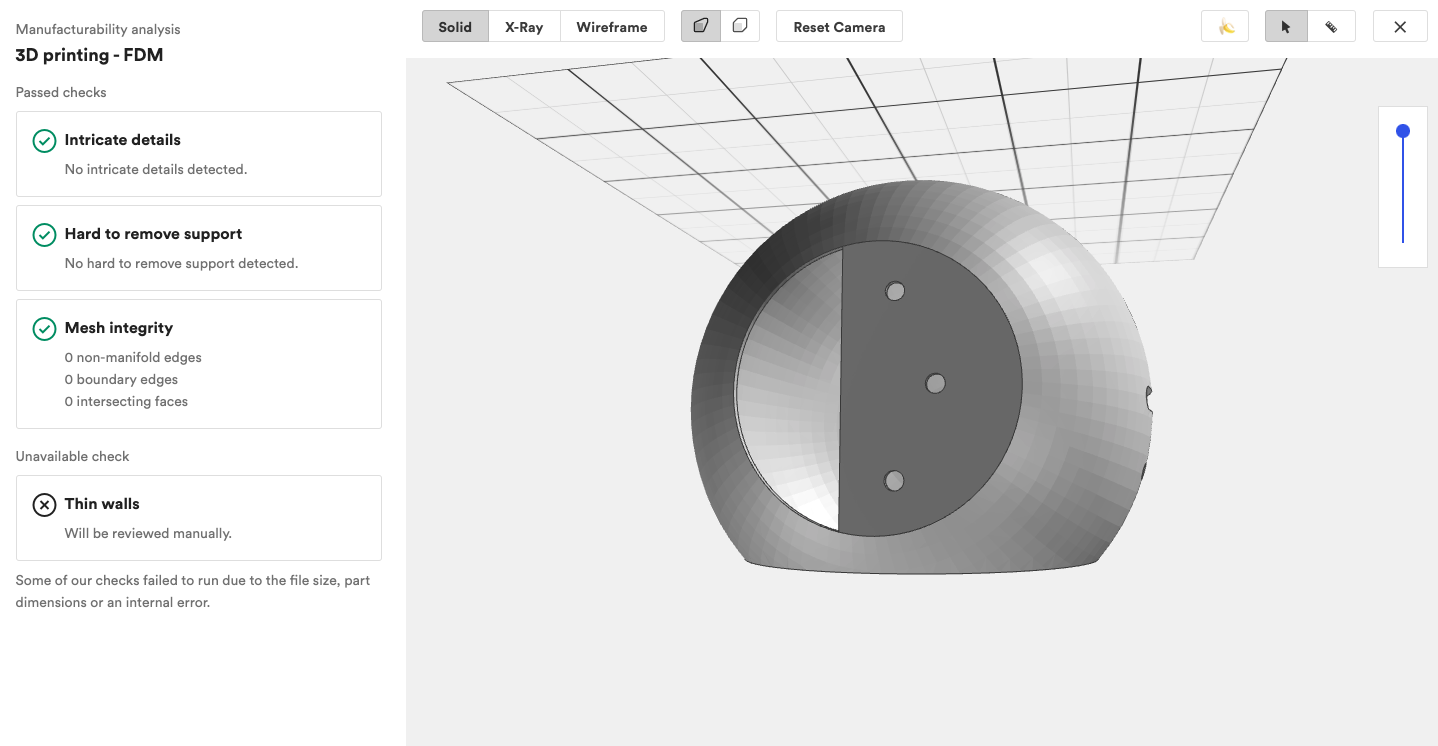Click the banana scale reference icon
Image resolution: width=1438 pixels, height=746 pixels.
point(1225,27)
